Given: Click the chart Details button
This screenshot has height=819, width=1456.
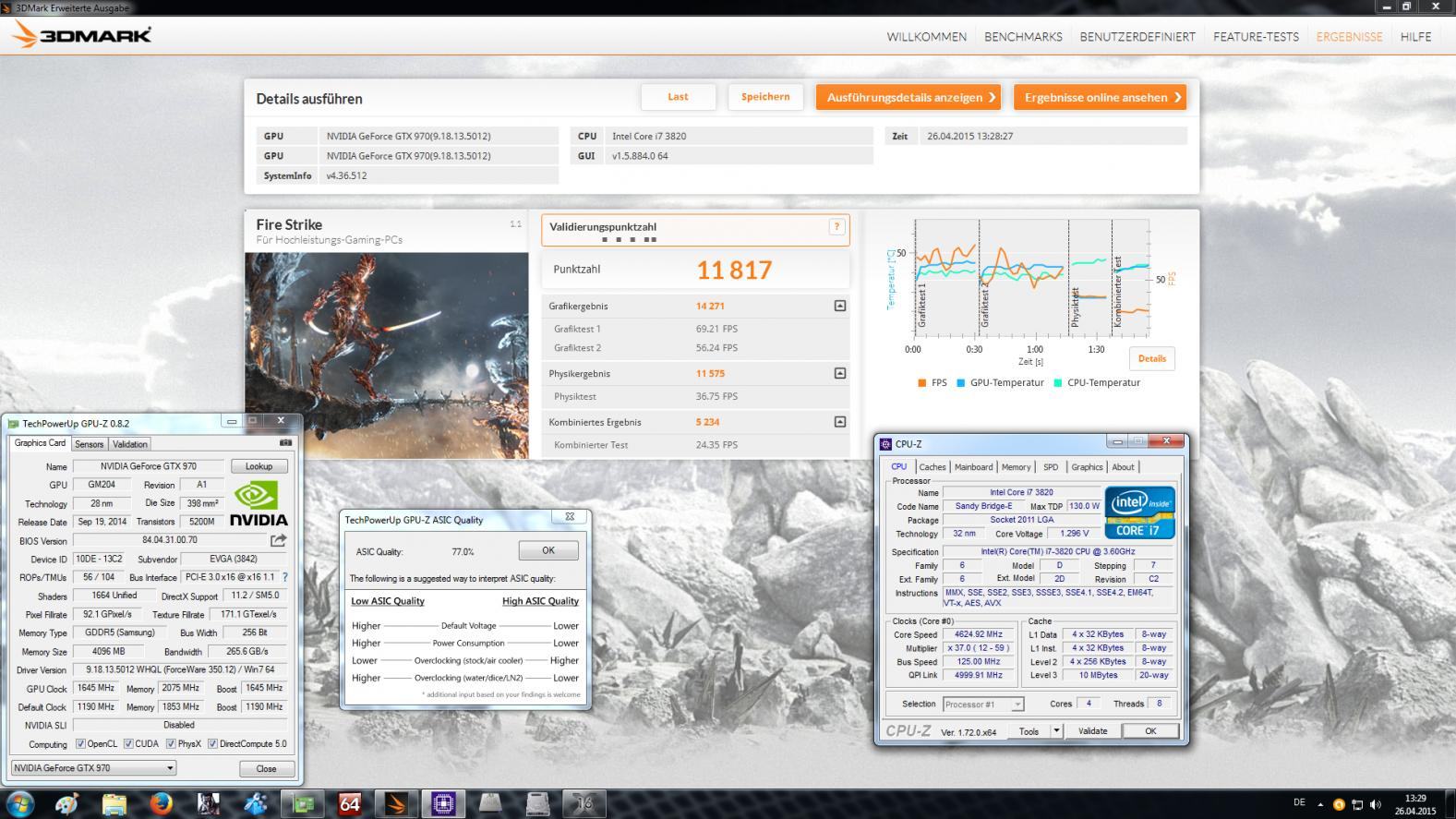Looking at the screenshot, I should (1152, 358).
